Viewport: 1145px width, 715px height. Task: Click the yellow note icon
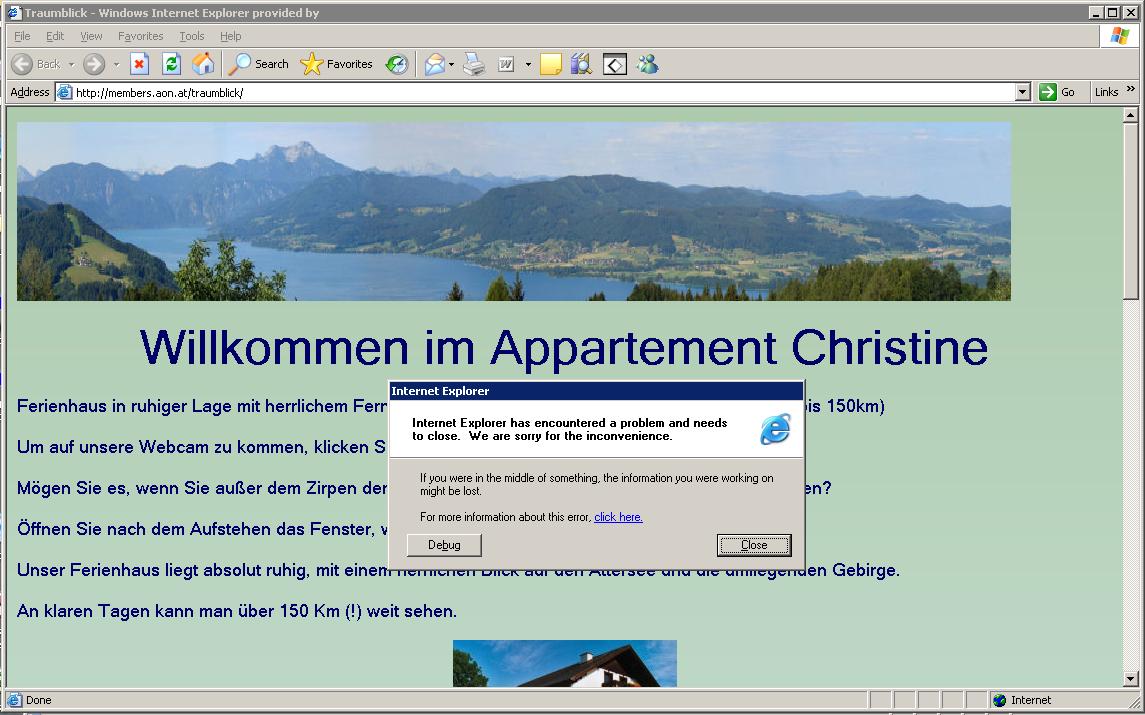551,64
